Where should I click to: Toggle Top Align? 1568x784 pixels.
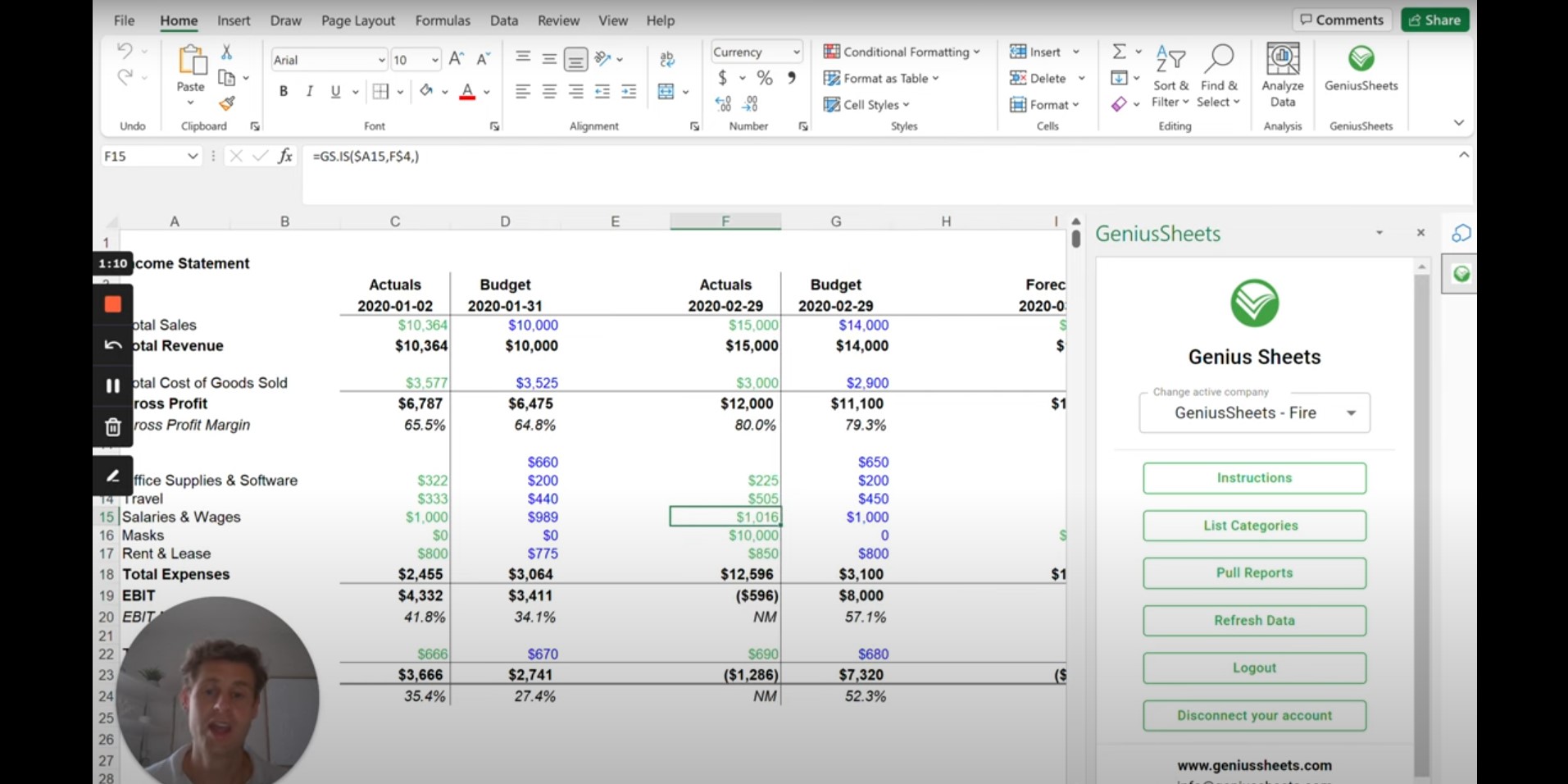(x=523, y=58)
